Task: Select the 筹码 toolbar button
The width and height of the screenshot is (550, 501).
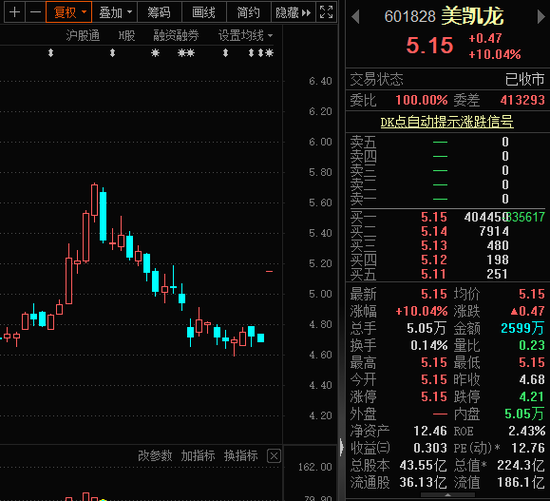Action: [x=159, y=13]
